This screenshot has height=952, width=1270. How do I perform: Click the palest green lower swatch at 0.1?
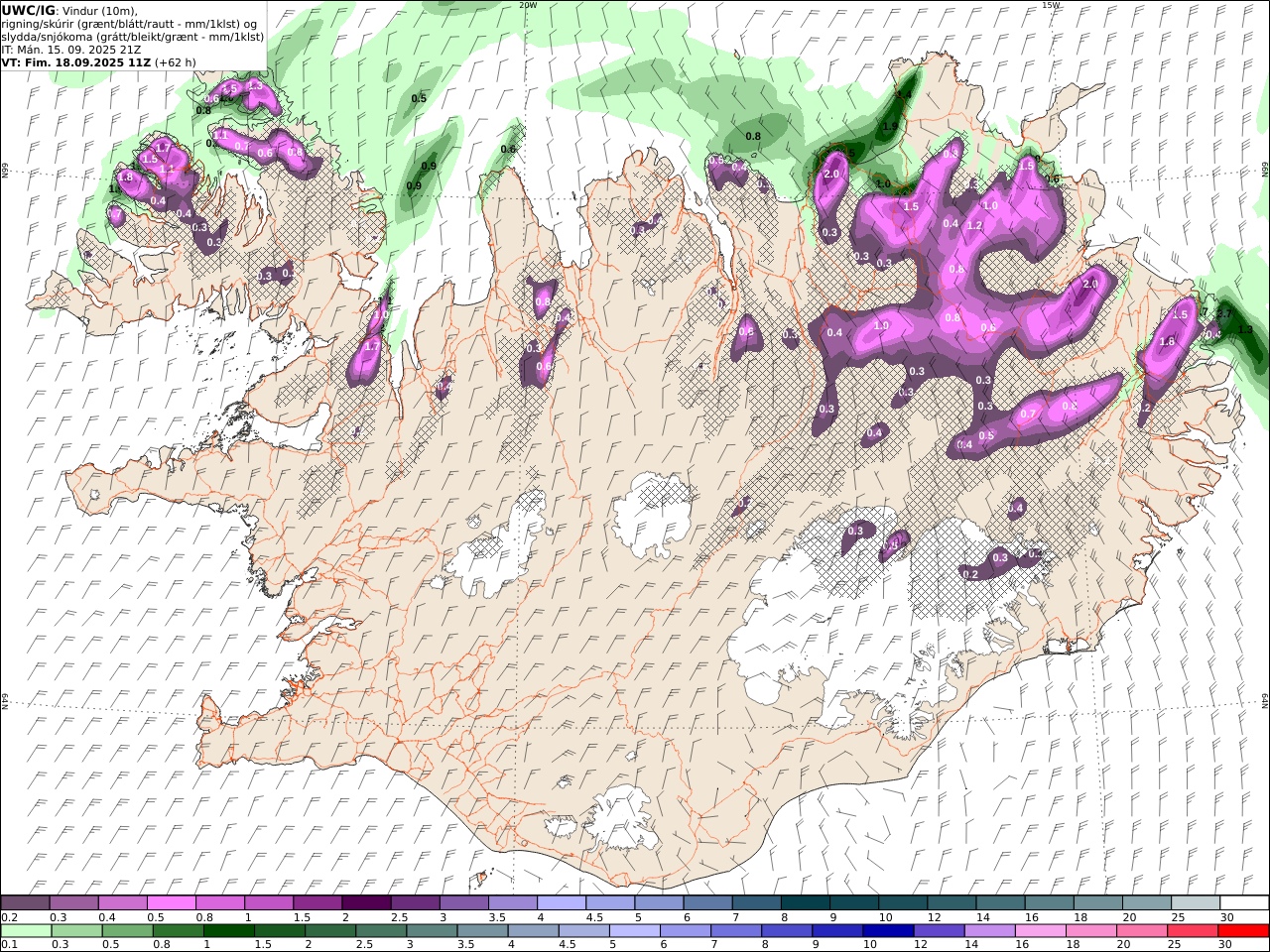click(x=27, y=930)
